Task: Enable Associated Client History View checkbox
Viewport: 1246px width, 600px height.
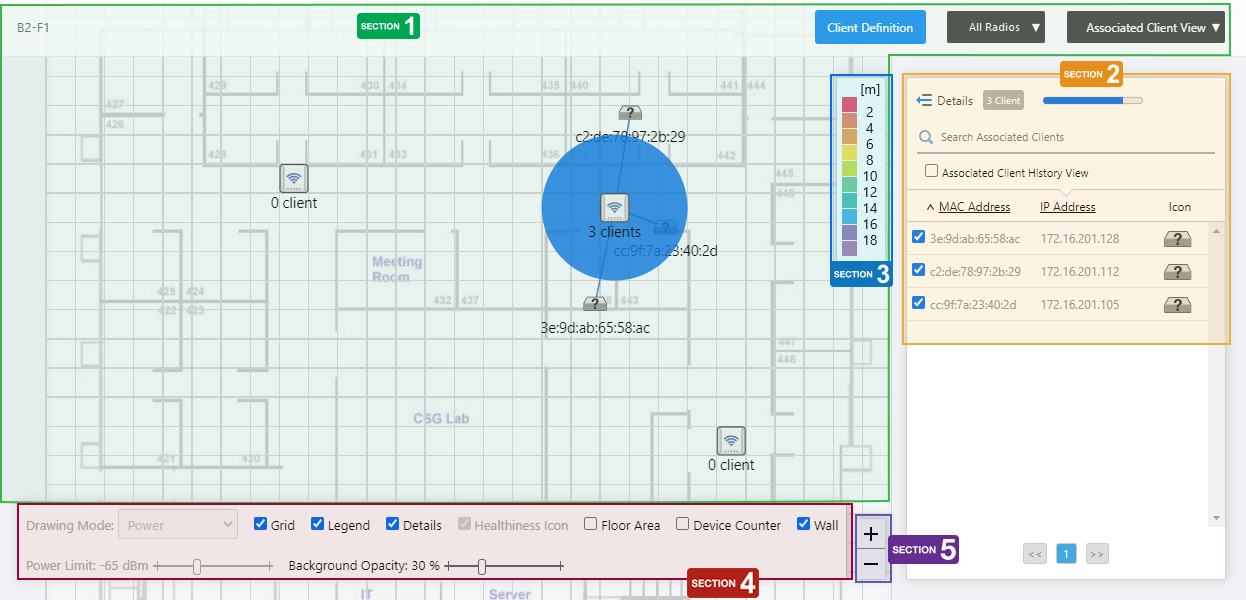Action: click(x=932, y=172)
